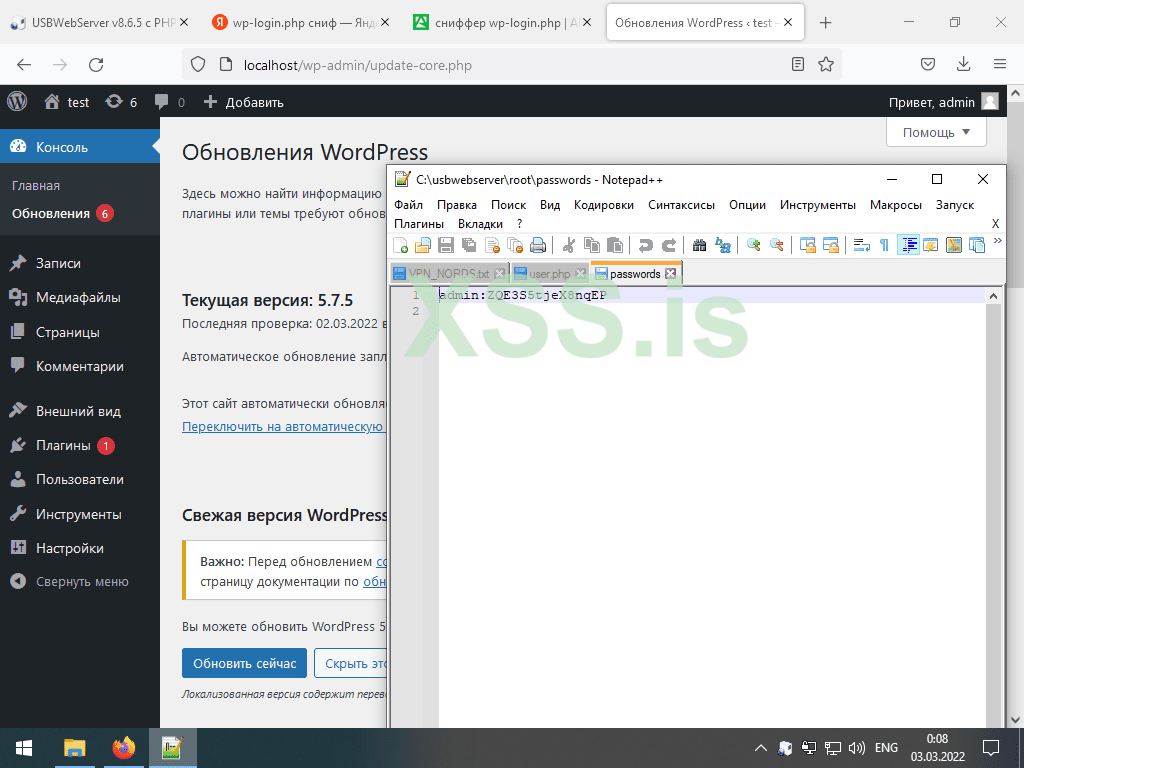This screenshot has width=1152, height=768.
Task: Open Кодировки menu in Notepad++
Action: [x=604, y=205]
